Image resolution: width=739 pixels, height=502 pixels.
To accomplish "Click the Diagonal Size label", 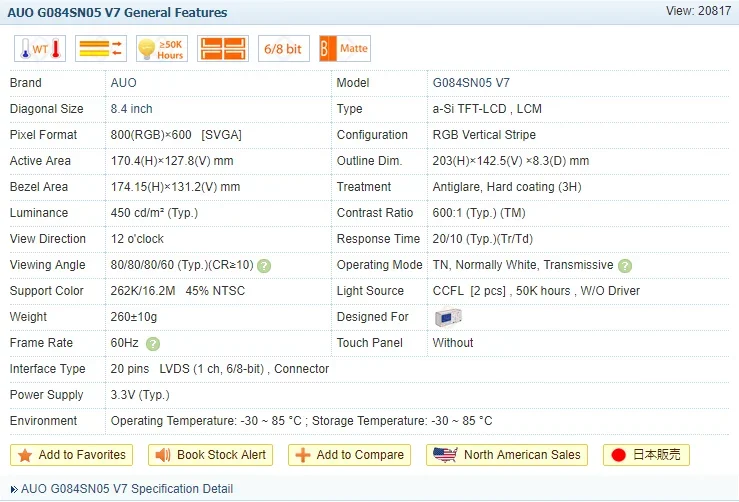I will 47,109.
